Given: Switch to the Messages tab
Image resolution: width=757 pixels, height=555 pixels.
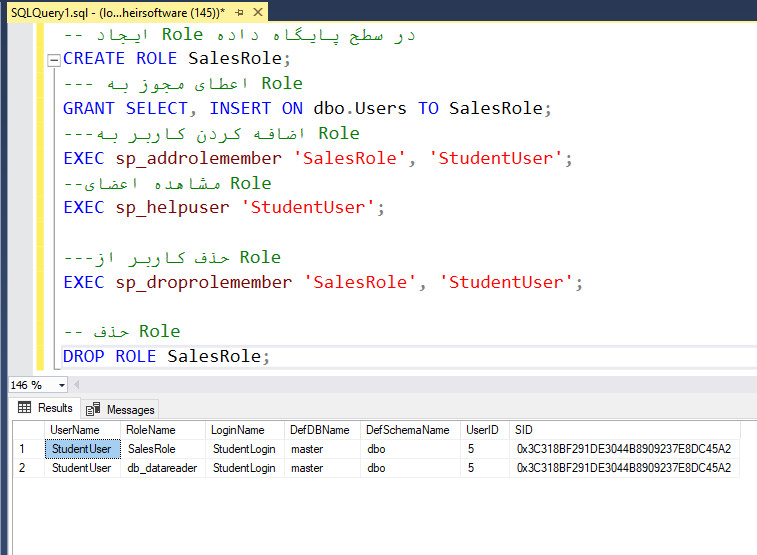Looking at the screenshot, I should pyautogui.click(x=120, y=409).
